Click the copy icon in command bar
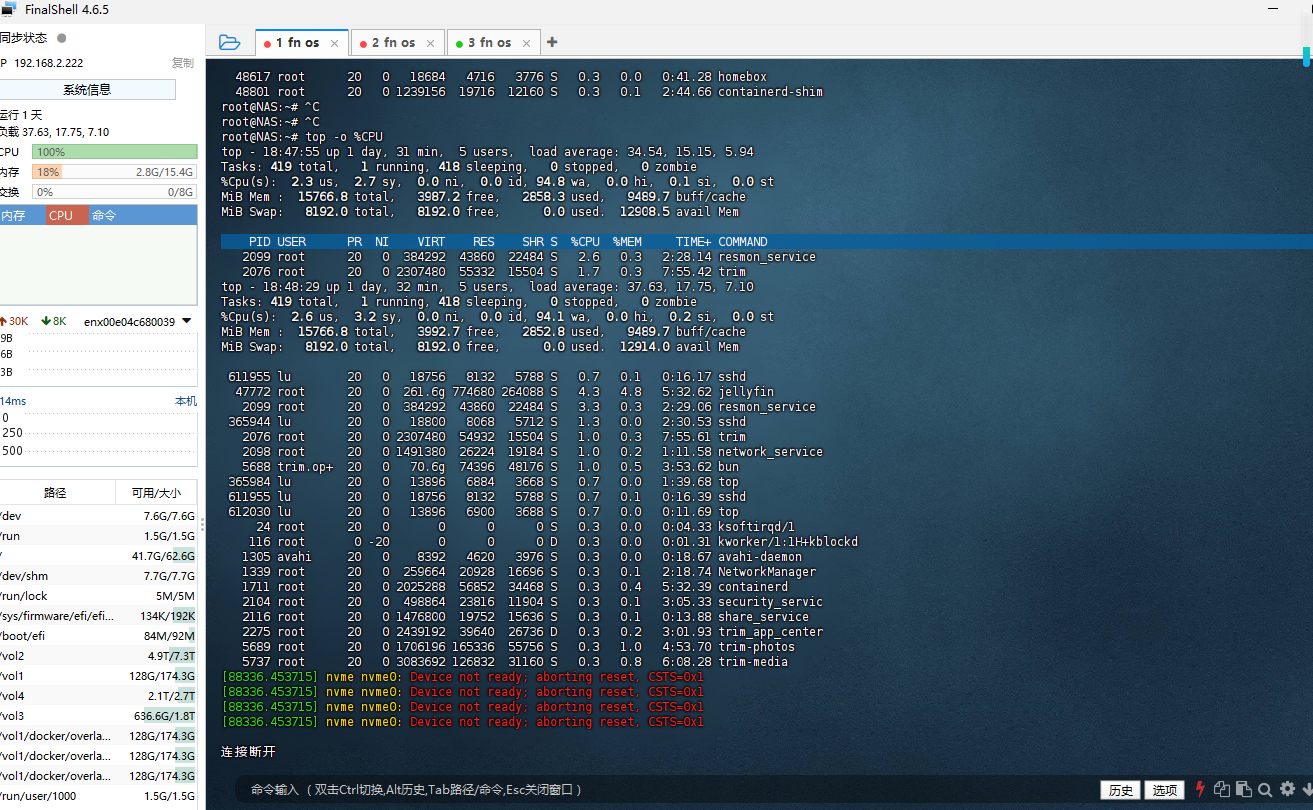The width and height of the screenshot is (1313, 810). coord(1221,789)
